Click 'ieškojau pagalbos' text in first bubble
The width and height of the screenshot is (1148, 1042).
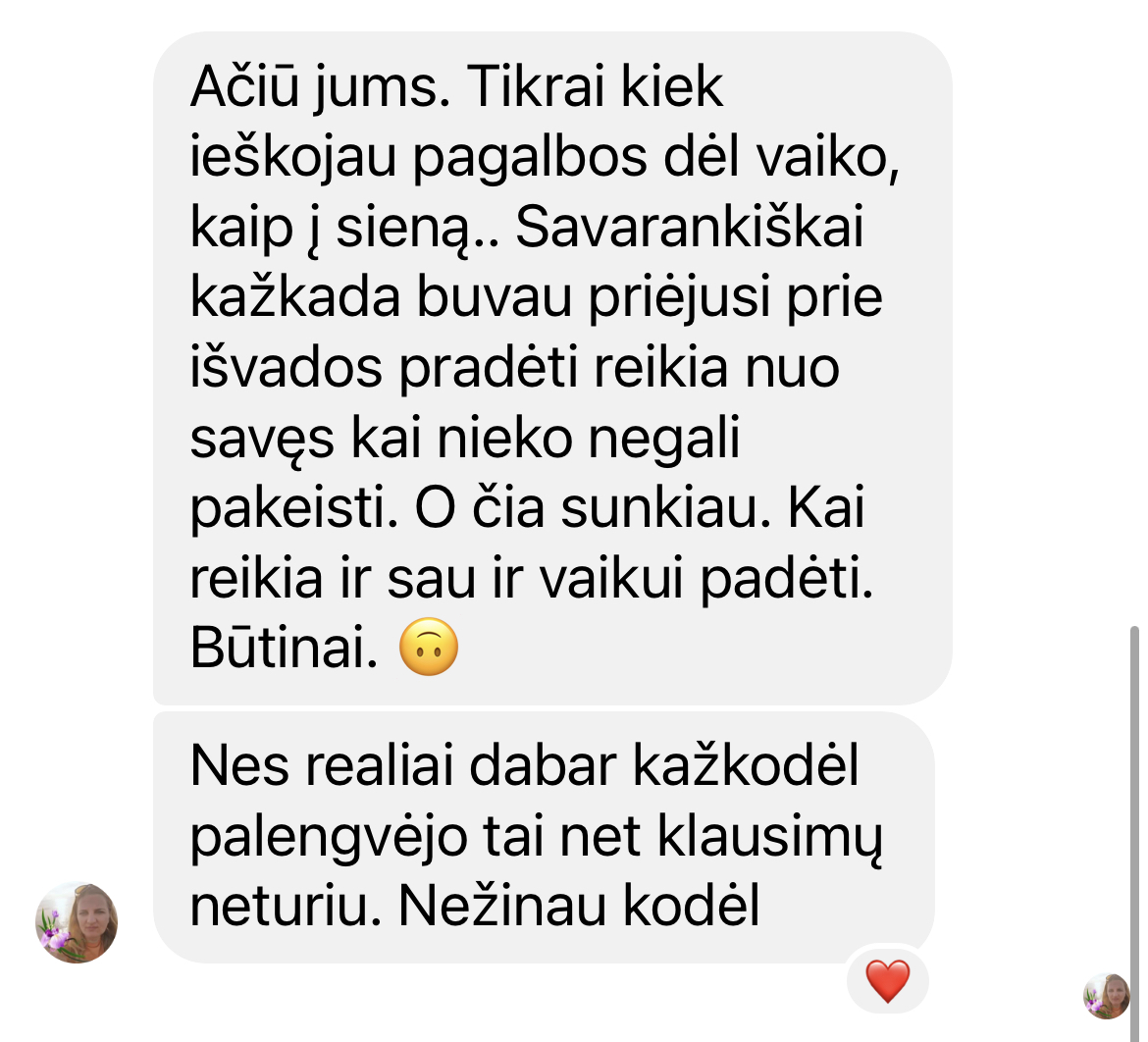tap(419, 158)
